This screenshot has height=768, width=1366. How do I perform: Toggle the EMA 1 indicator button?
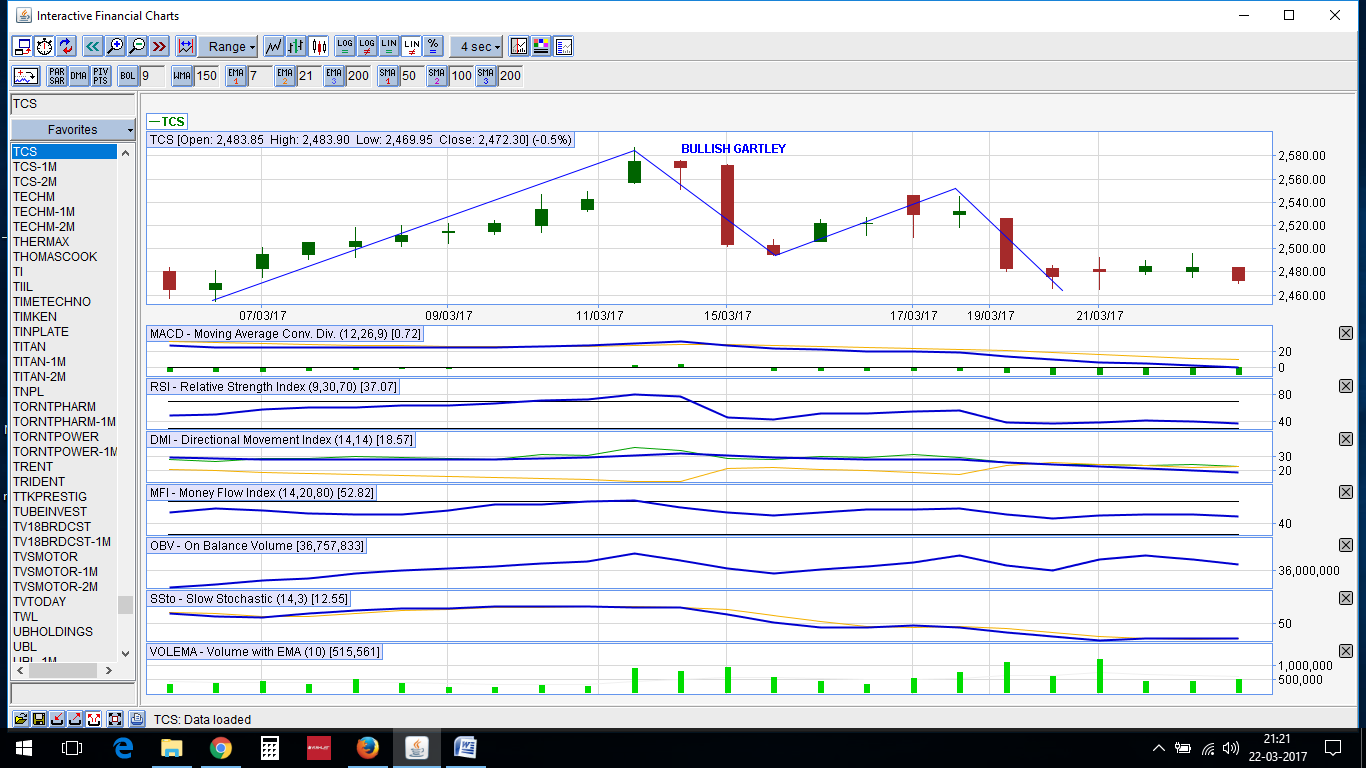(x=236, y=76)
